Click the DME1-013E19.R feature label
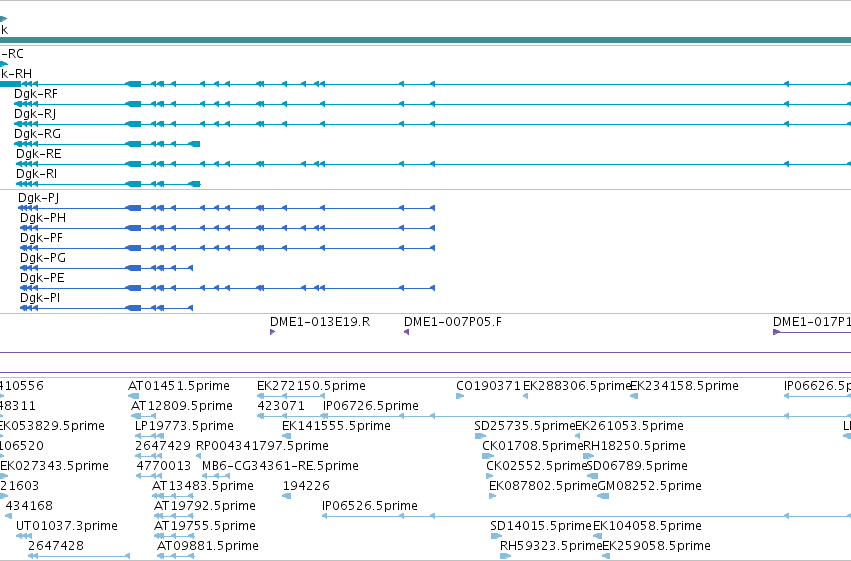Viewport: 851px width, 561px height. click(x=320, y=322)
